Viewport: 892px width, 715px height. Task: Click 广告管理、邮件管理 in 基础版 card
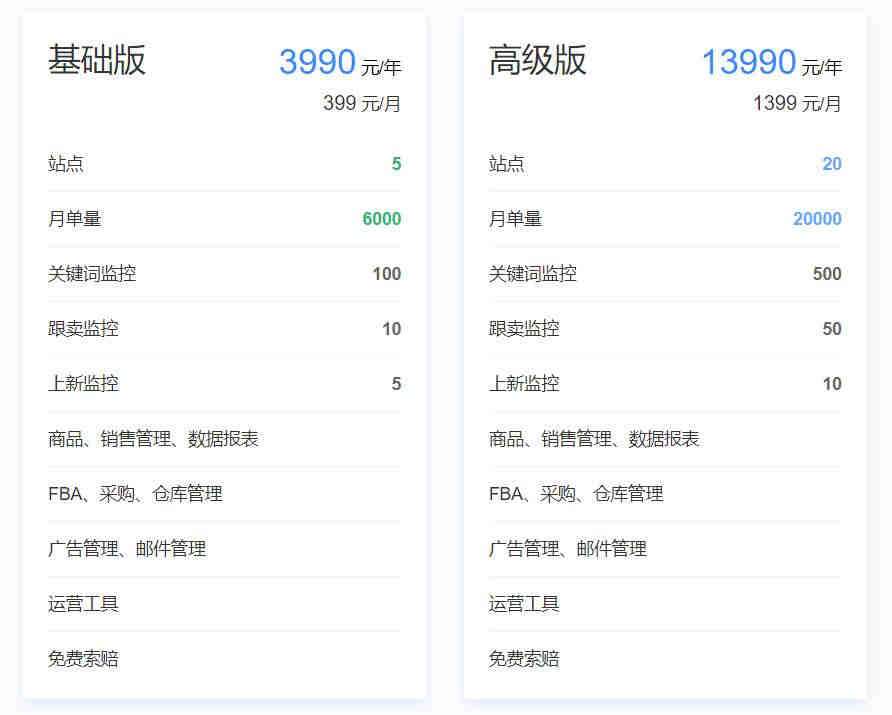[x=127, y=549]
